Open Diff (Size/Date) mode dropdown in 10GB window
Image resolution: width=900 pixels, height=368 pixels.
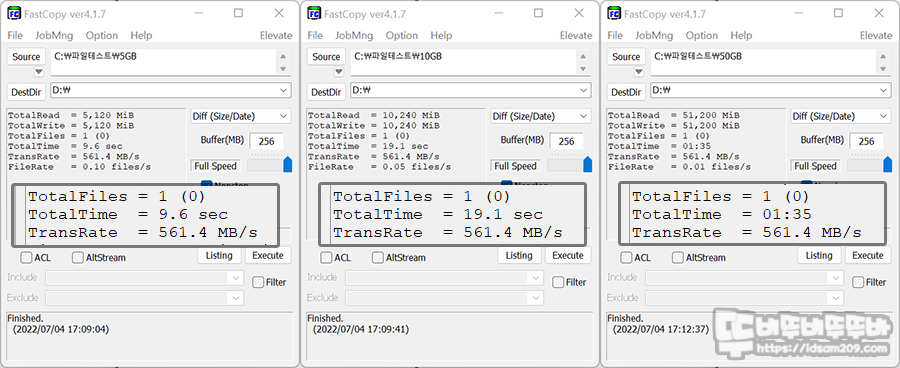pyautogui.click(x=541, y=116)
